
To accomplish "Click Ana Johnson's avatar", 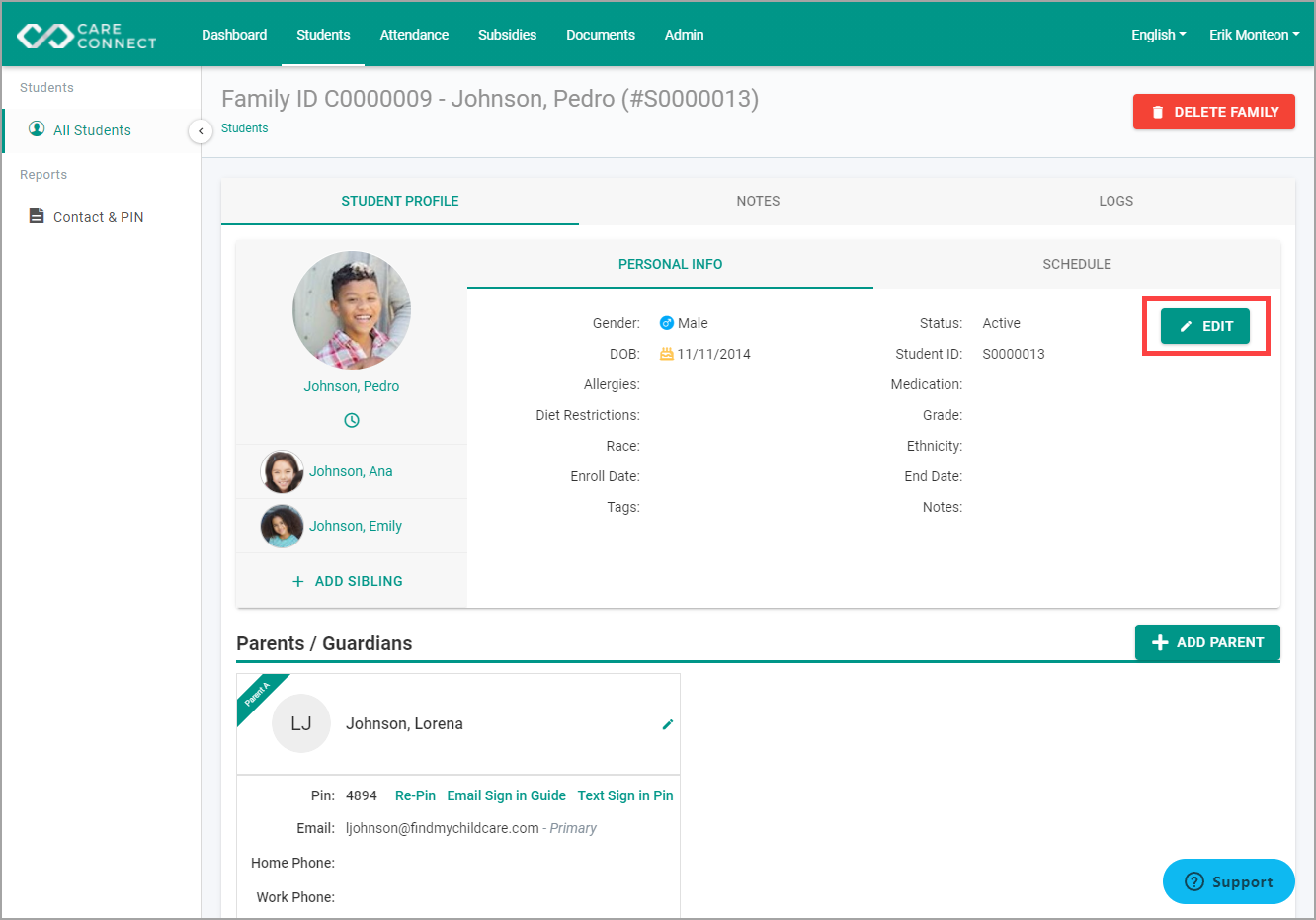I will pos(282,471).
